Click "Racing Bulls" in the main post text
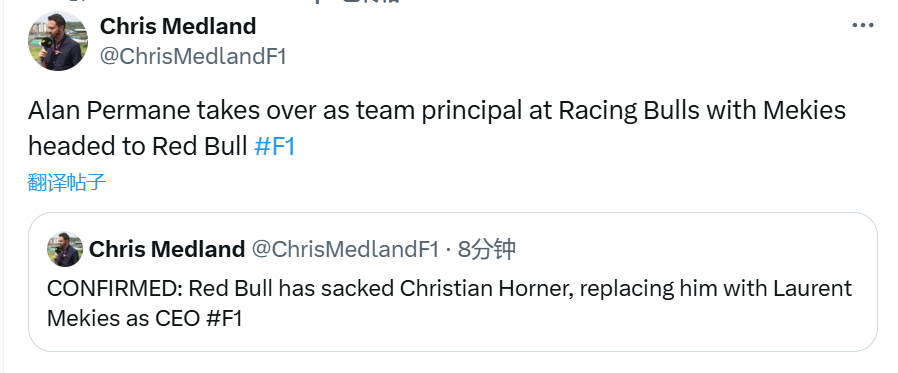This screenshot has width=898, height=373. point(629,110)
